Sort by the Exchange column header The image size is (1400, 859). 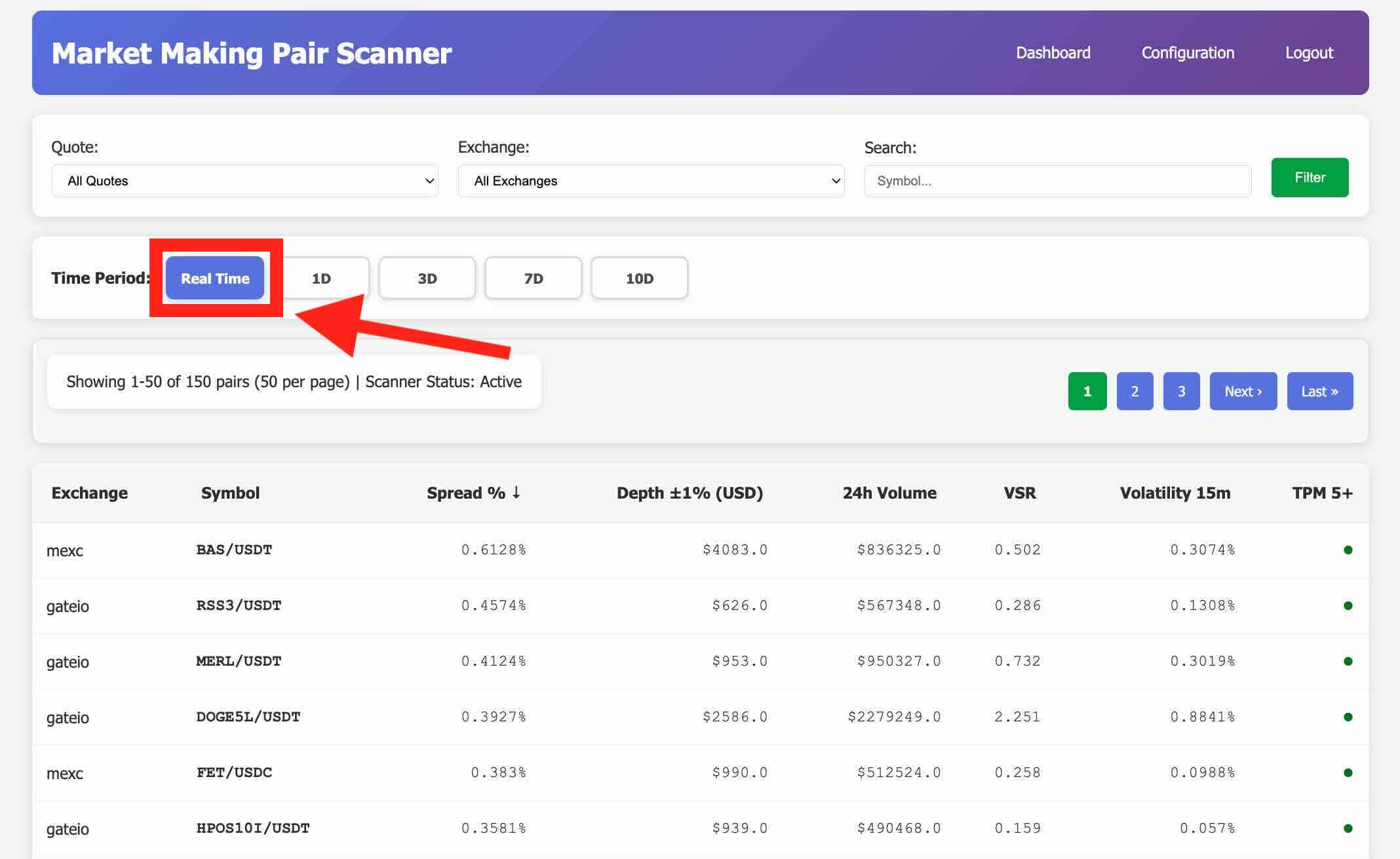pyautogui.click(x=90, y=493)
